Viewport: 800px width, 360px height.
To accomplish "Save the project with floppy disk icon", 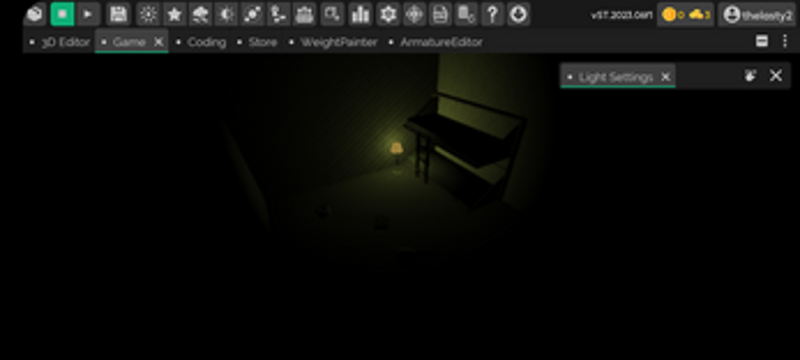I will [118, 14].
